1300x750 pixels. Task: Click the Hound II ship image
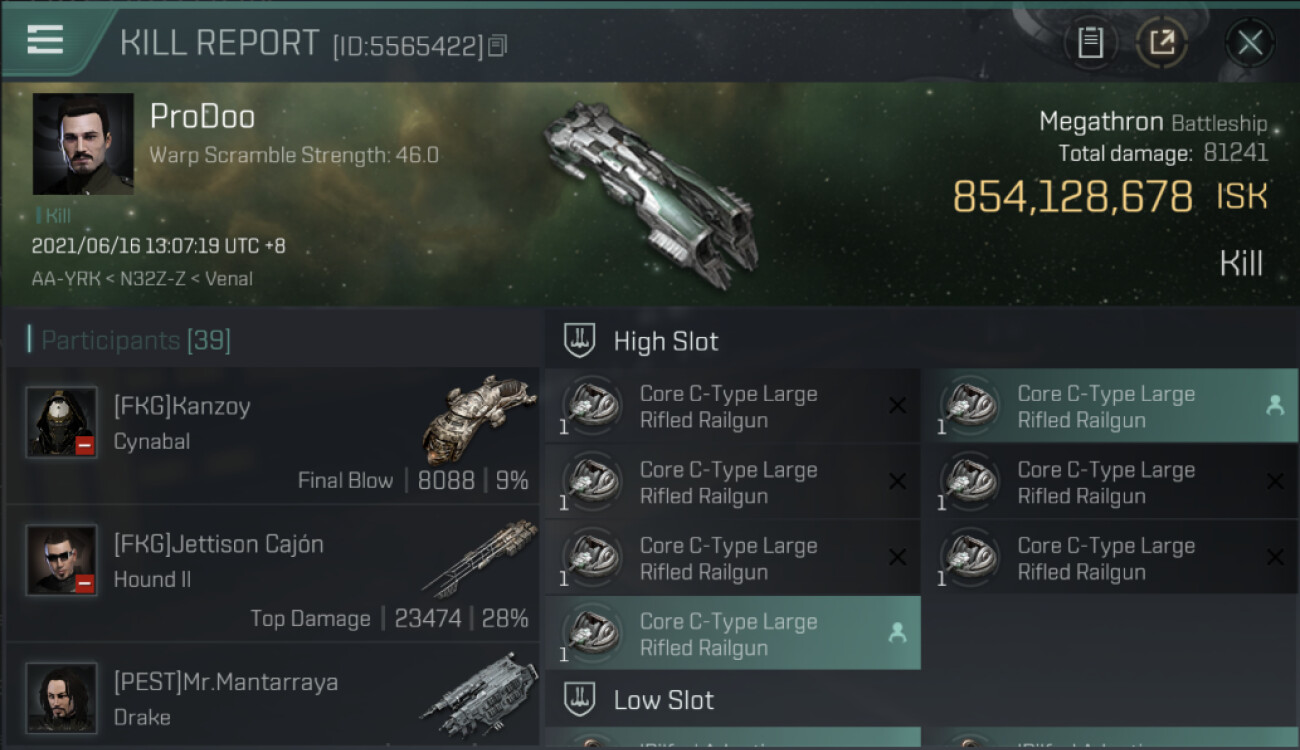click(479, 557)
